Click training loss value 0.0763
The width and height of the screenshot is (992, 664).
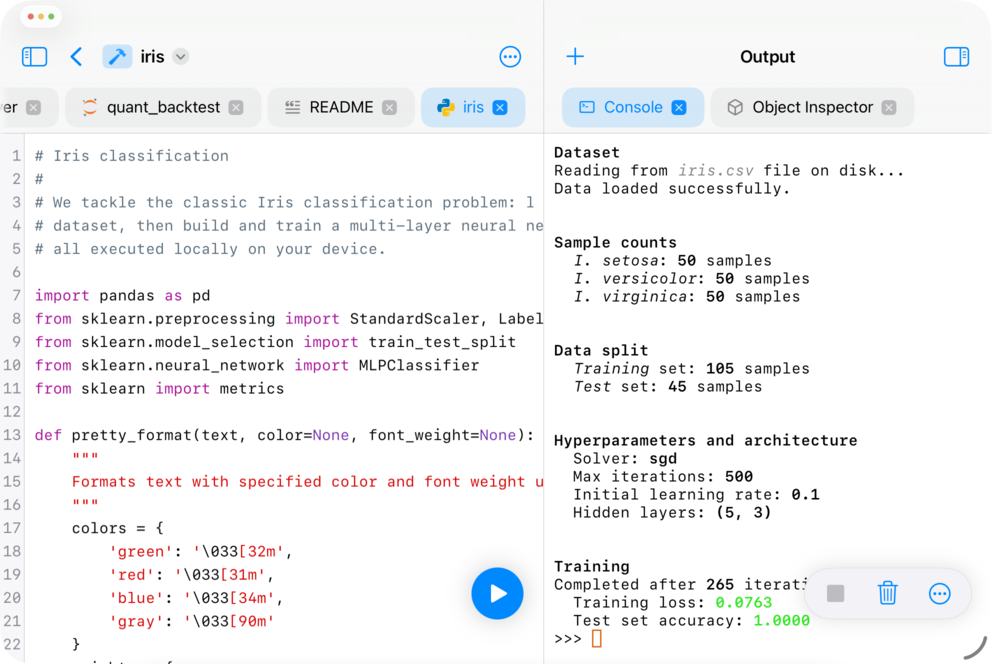[743, 603]
